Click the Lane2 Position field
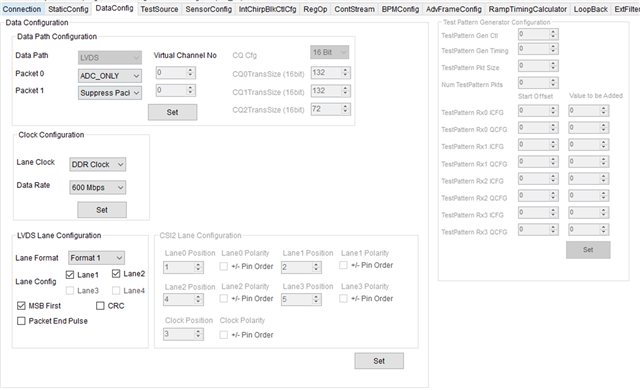This screenshot has width=640, height=390. 183,299
